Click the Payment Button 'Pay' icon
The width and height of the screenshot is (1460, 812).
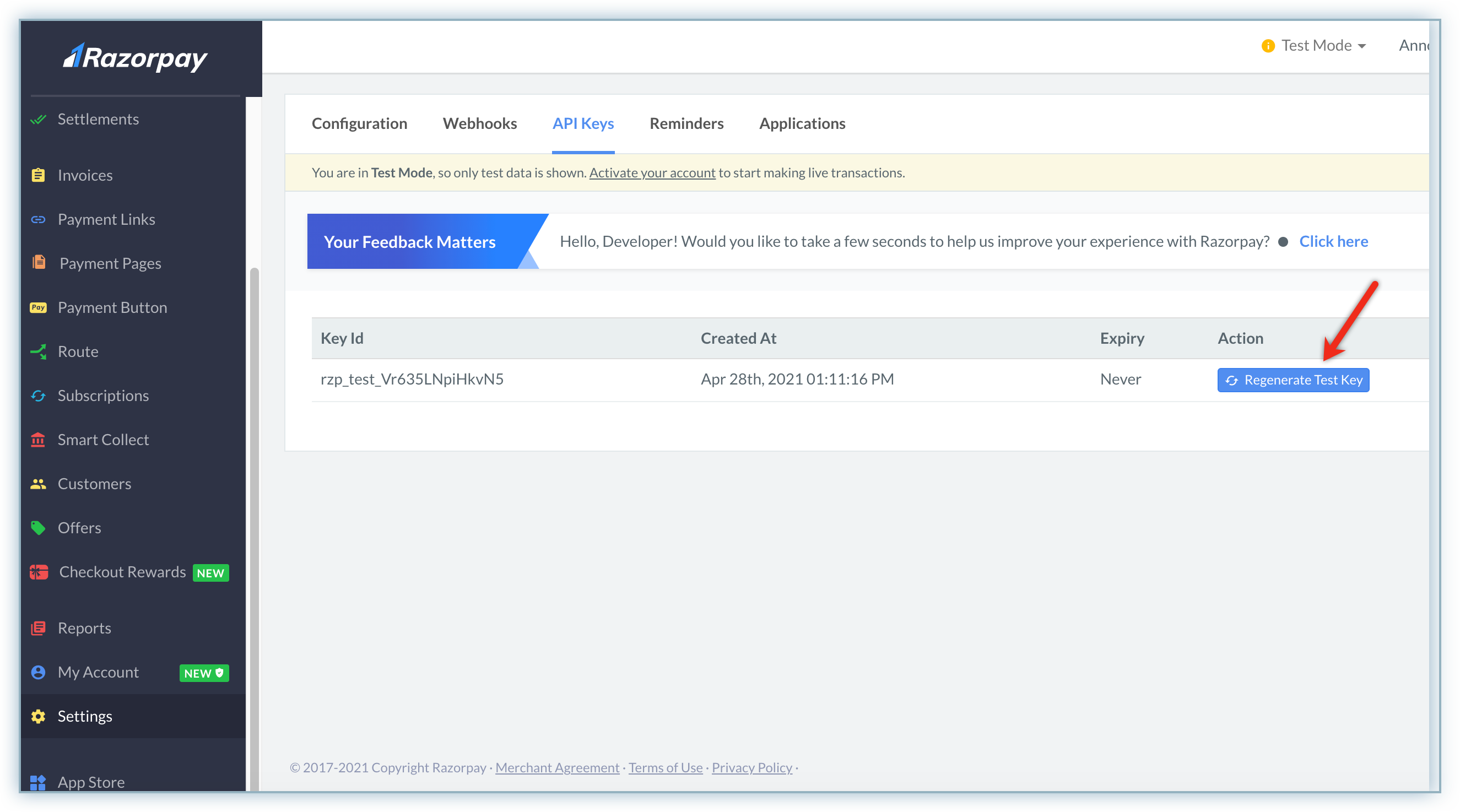[x=38, y=307]
